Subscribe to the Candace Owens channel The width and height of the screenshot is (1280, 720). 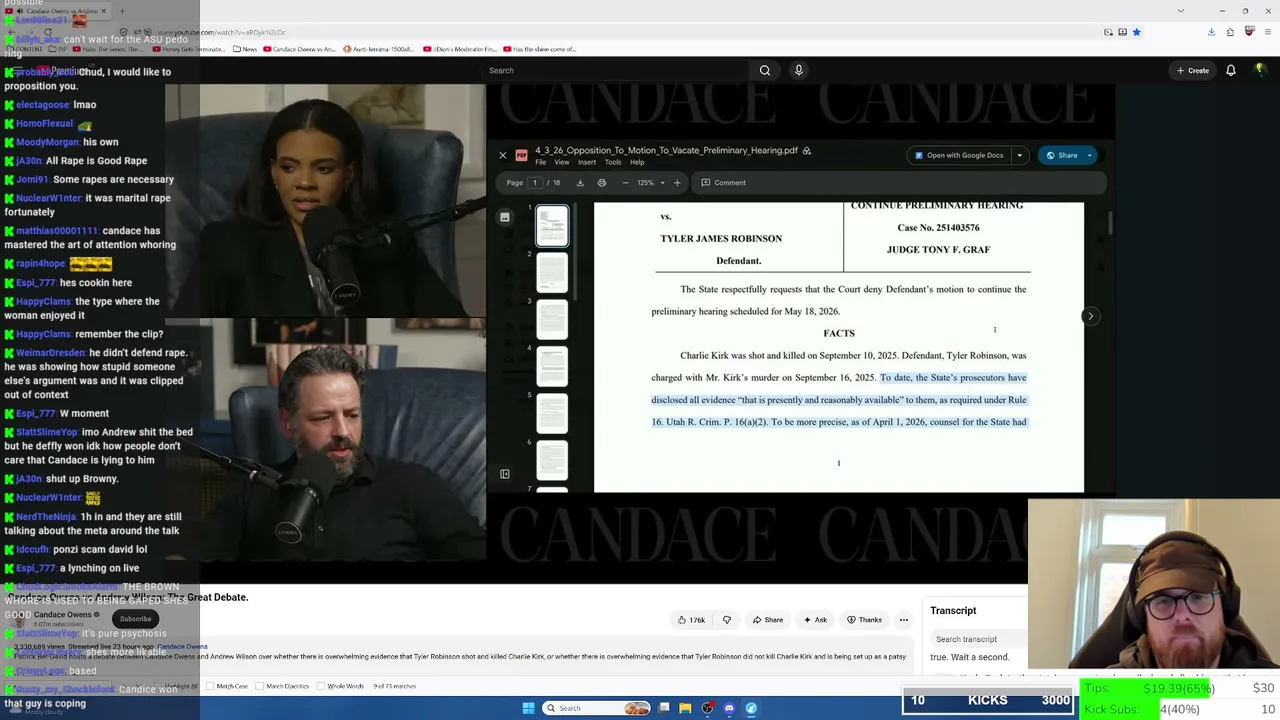coord(136,619)
